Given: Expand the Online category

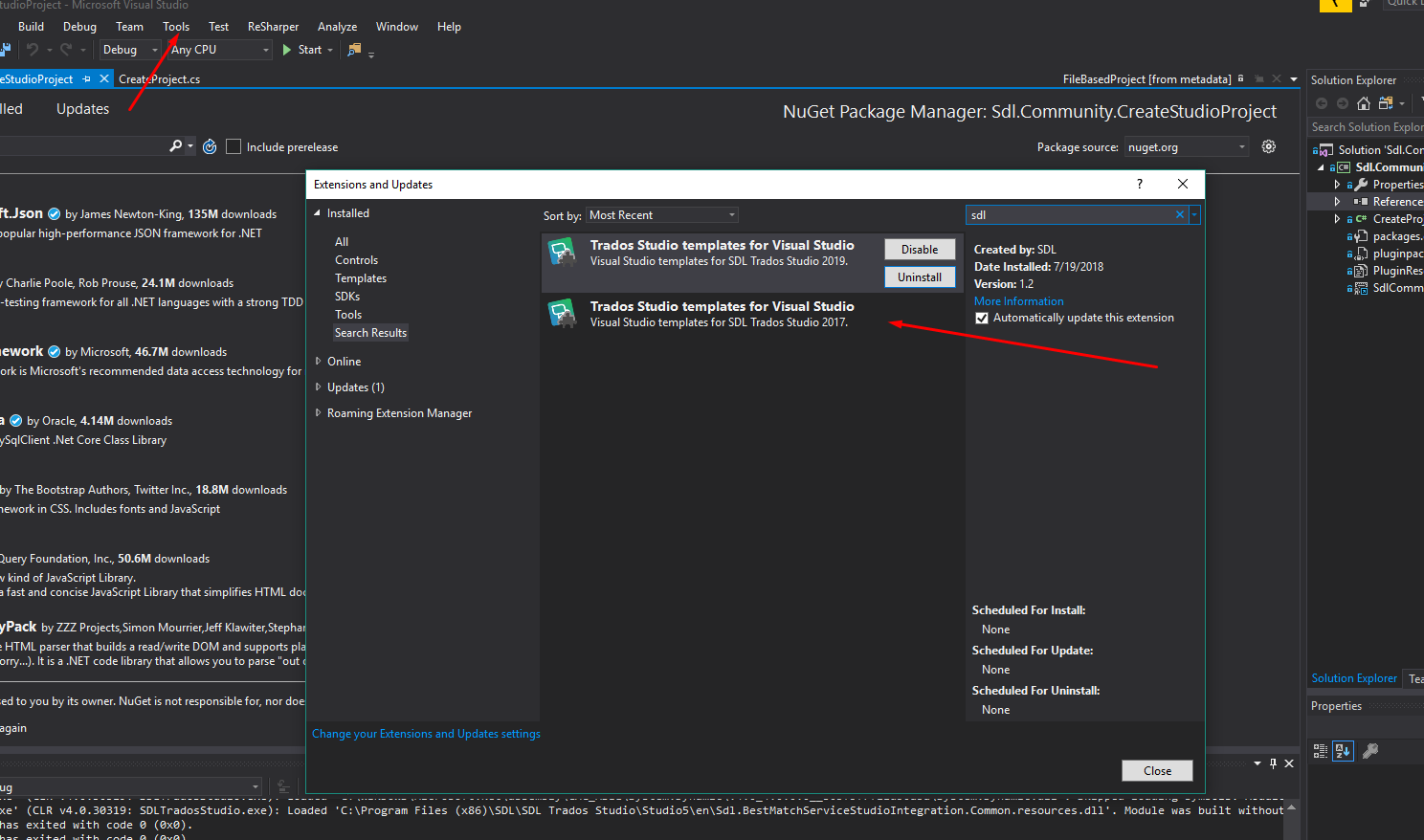Looking at the screenshot, I should (319, 362).
